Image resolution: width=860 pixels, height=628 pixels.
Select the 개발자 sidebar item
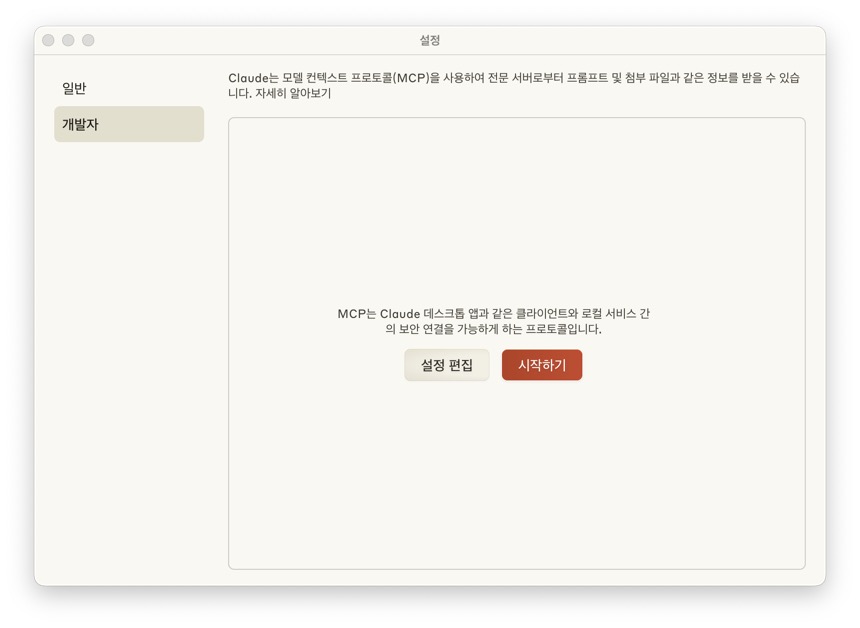tap(129, 125)
